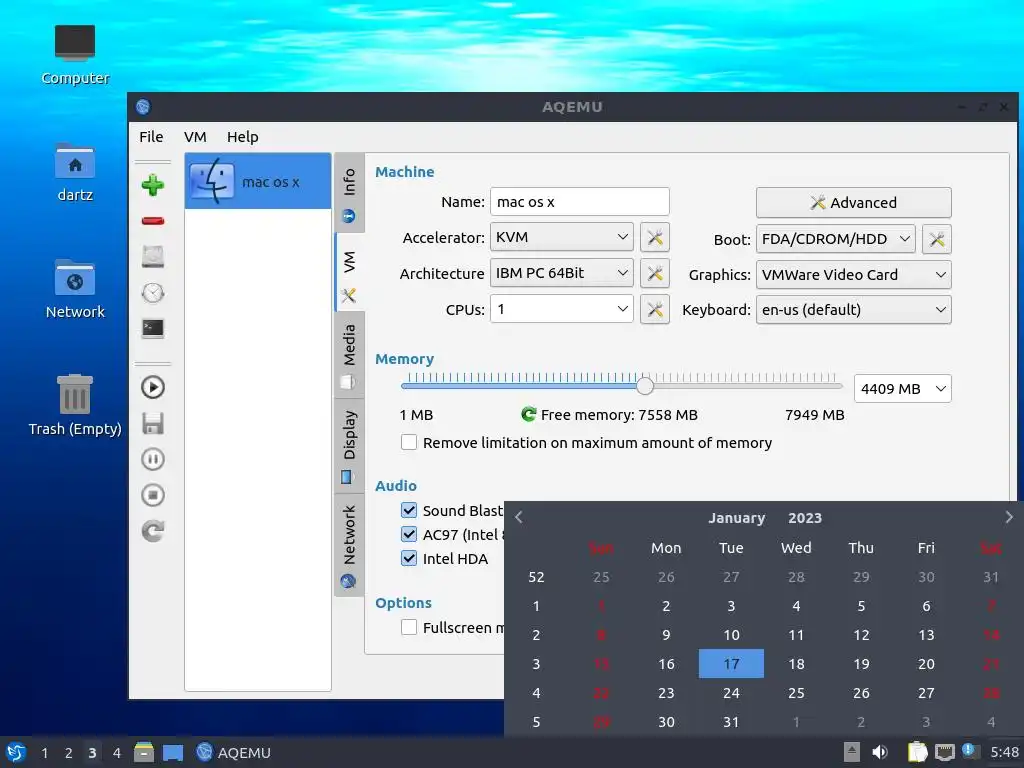Uncheck the Sound Blaster audio checkbox

pos(409,510)
